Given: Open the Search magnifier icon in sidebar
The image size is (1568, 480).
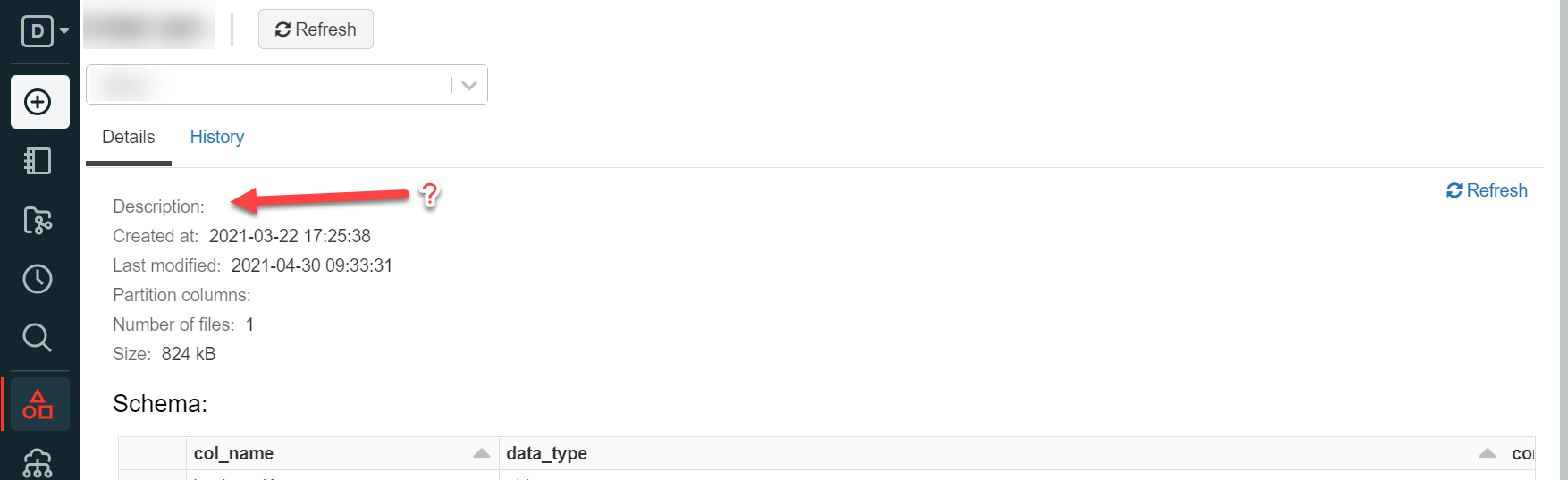Looking at the screenshot, I should pos(38,338).
